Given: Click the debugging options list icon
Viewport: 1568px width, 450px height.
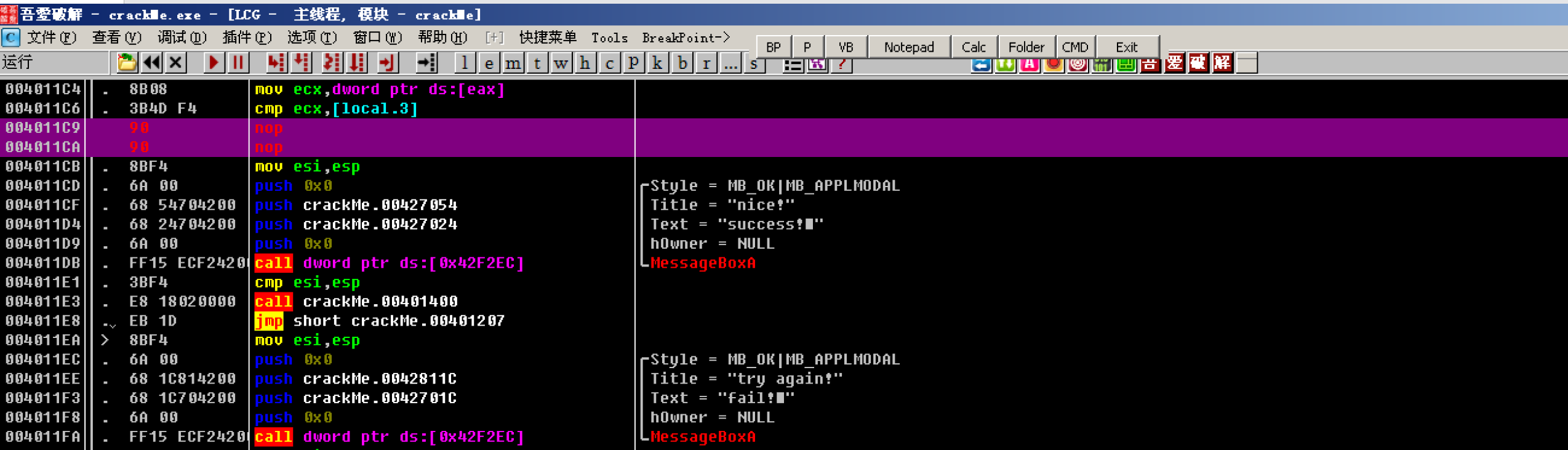Looking at the screenshot, I should coord(793,65).
